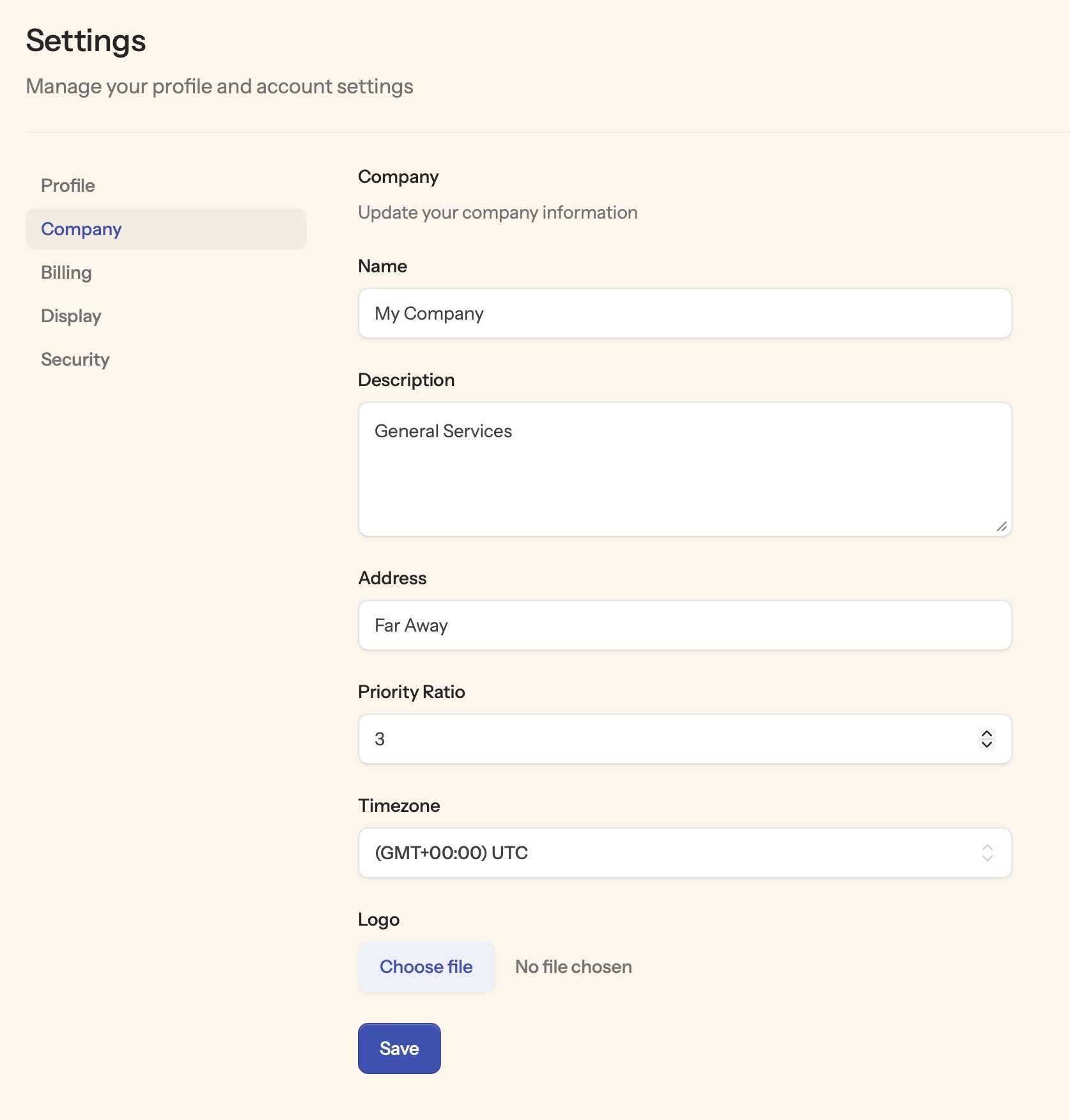The image size is (1070, 1120).
Task: Click the 'Update your company information' text
Action: 498,212
